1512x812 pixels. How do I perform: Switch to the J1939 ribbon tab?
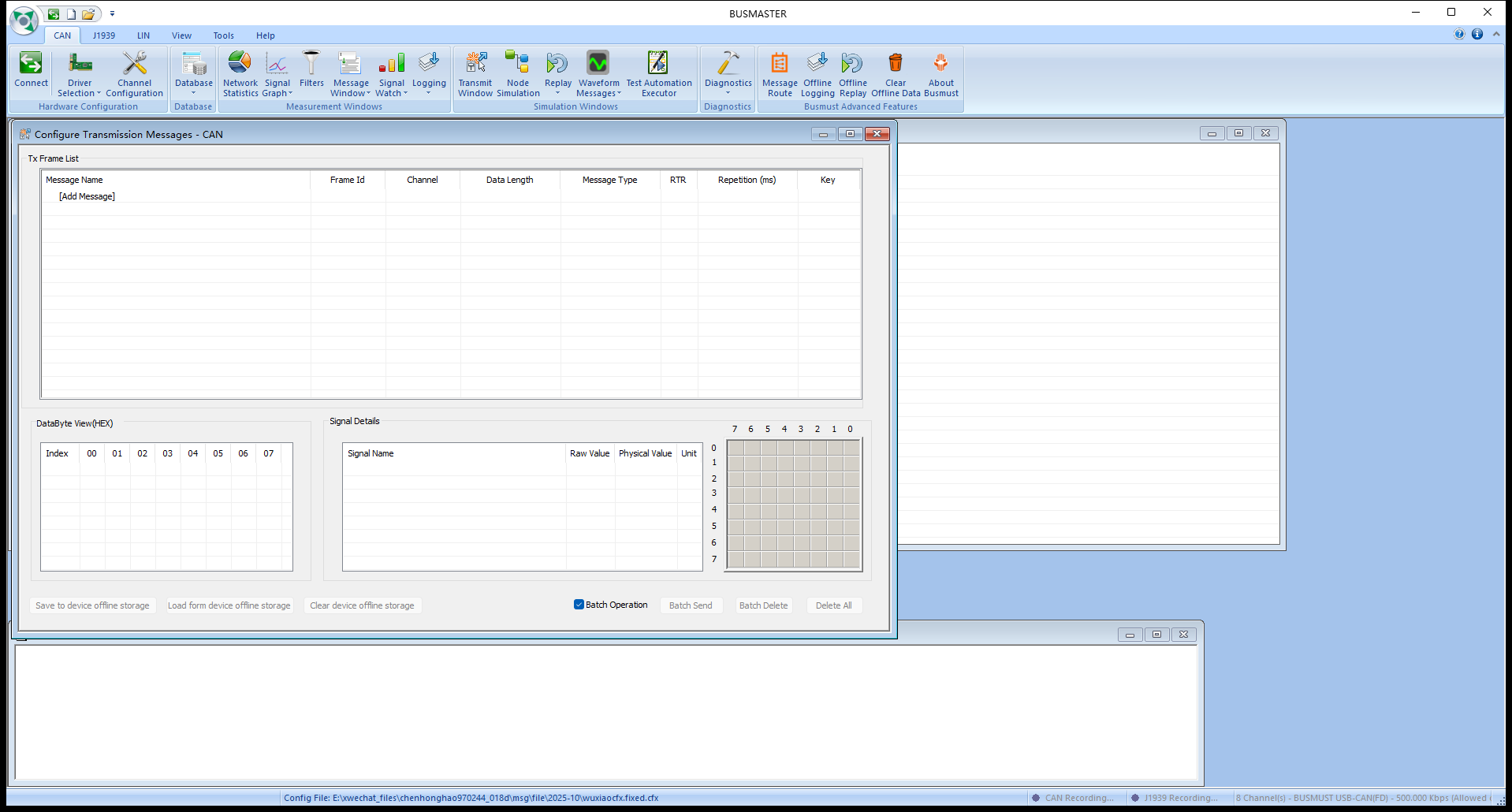[104, 35]
